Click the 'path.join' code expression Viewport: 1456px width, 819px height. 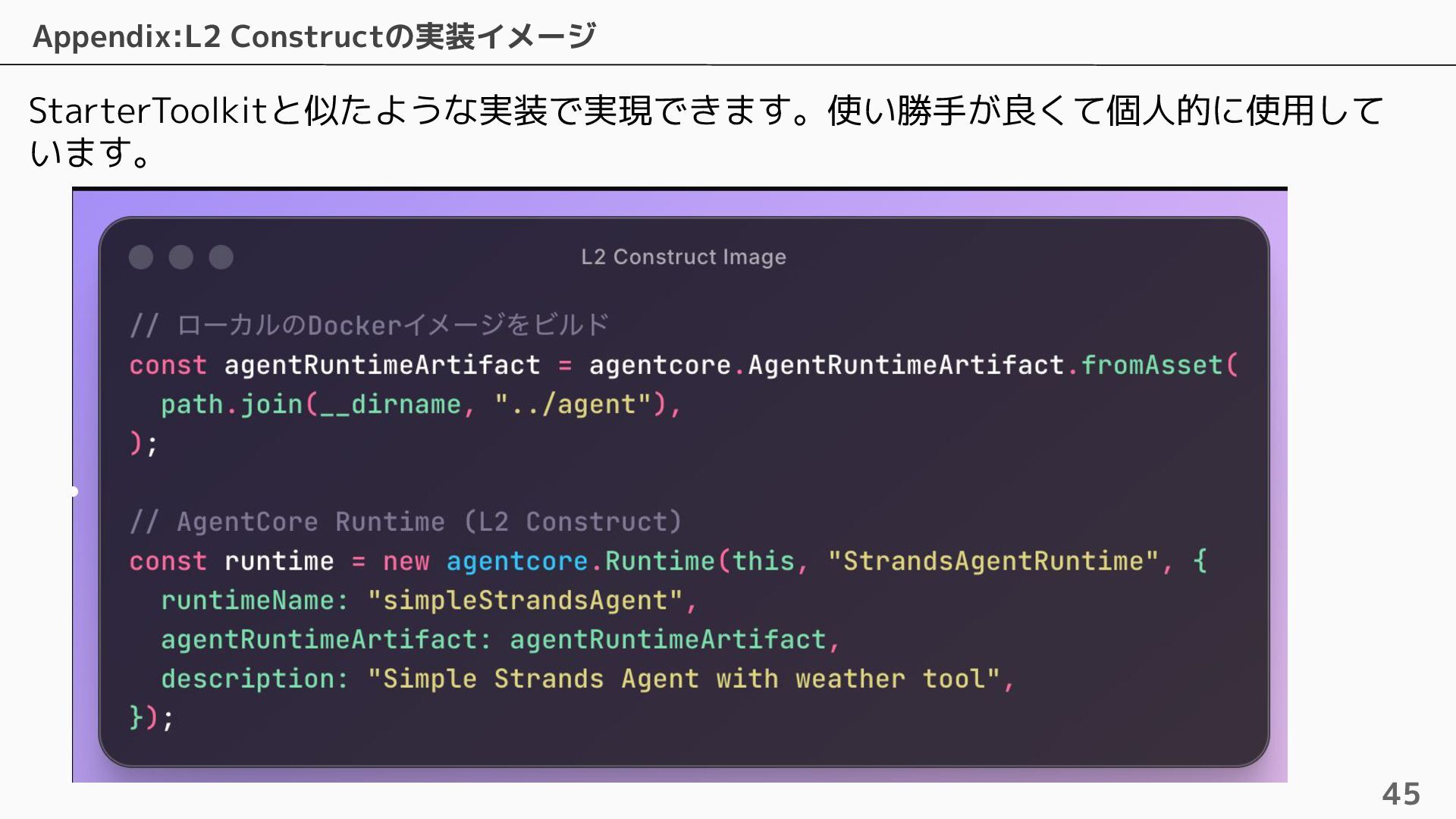pos(232,404)
